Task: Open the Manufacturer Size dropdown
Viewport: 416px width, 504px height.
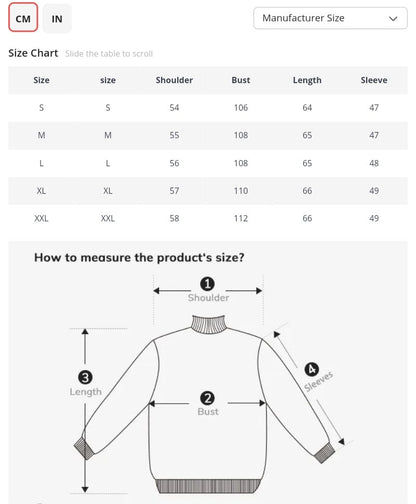Action: pyautogui.click(x=330, y=18)
